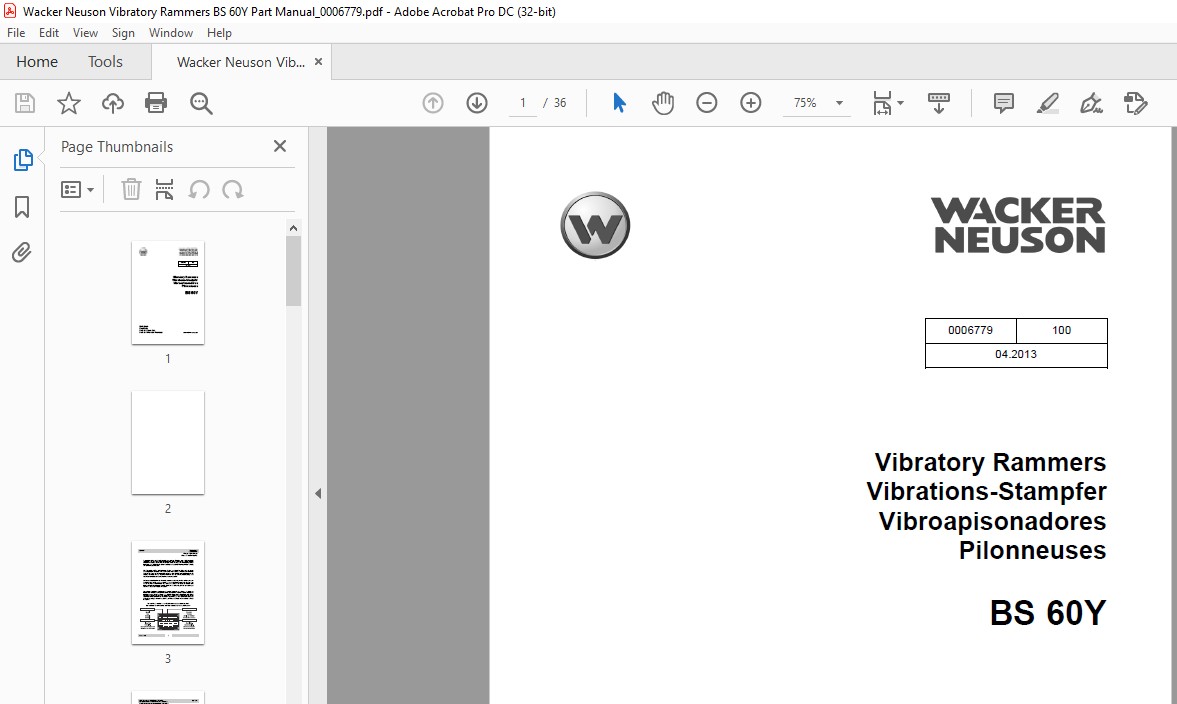
Task: Click the '04.2013' date in document
Action: [x=1016, y=354]
